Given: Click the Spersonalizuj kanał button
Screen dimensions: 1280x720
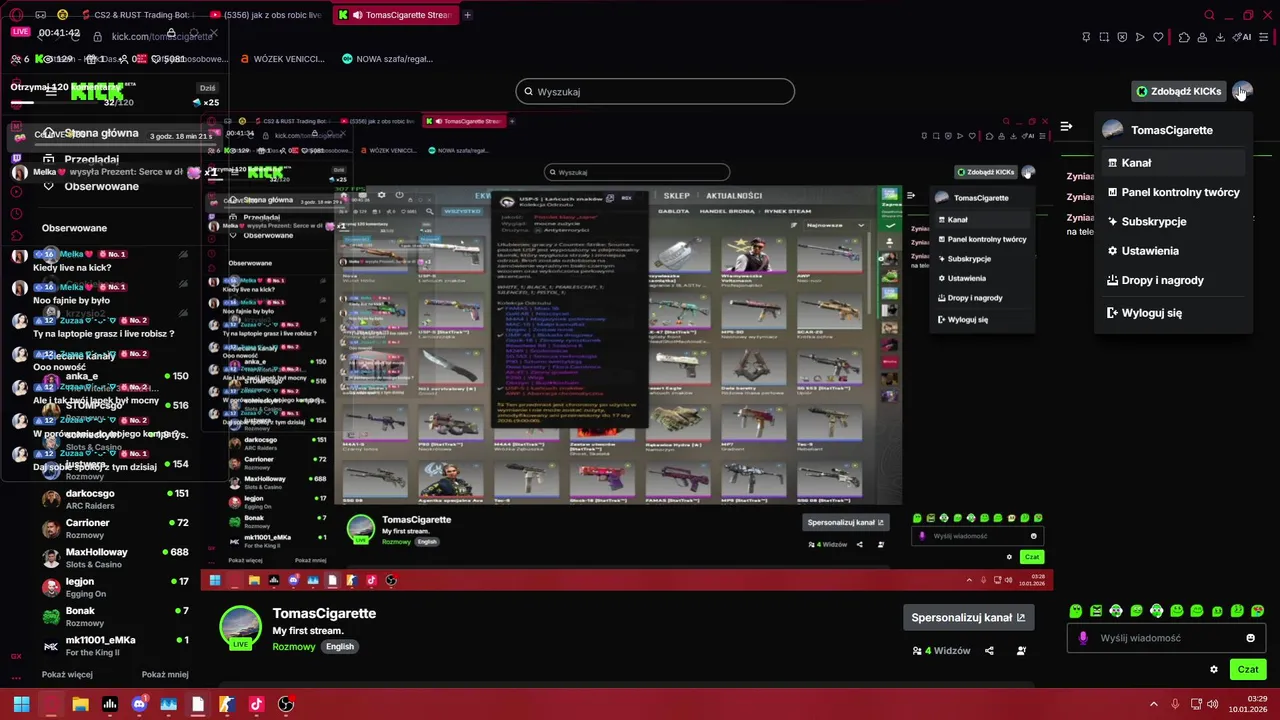Looking at the screenshot, I should click(x=968, y=618).
